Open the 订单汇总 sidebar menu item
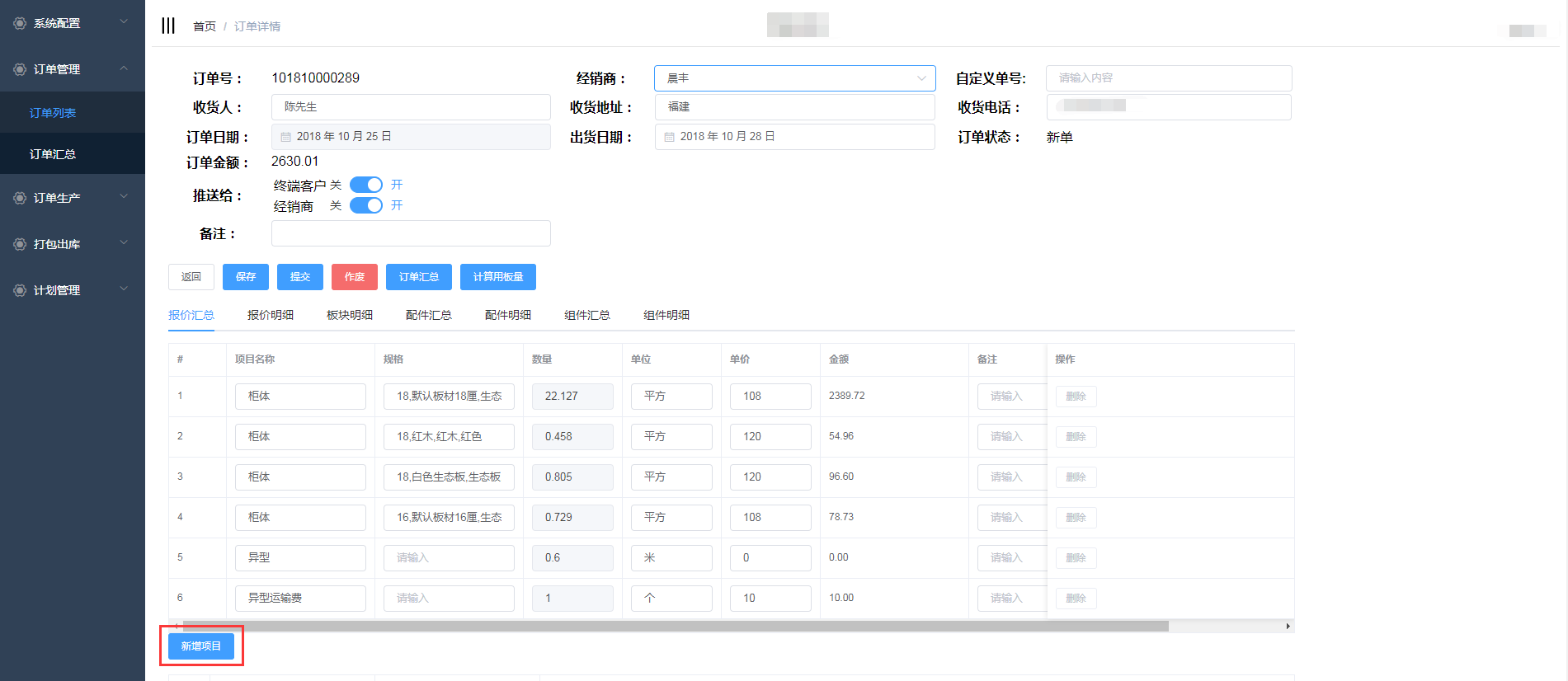1568x681 pixels. 53,154
